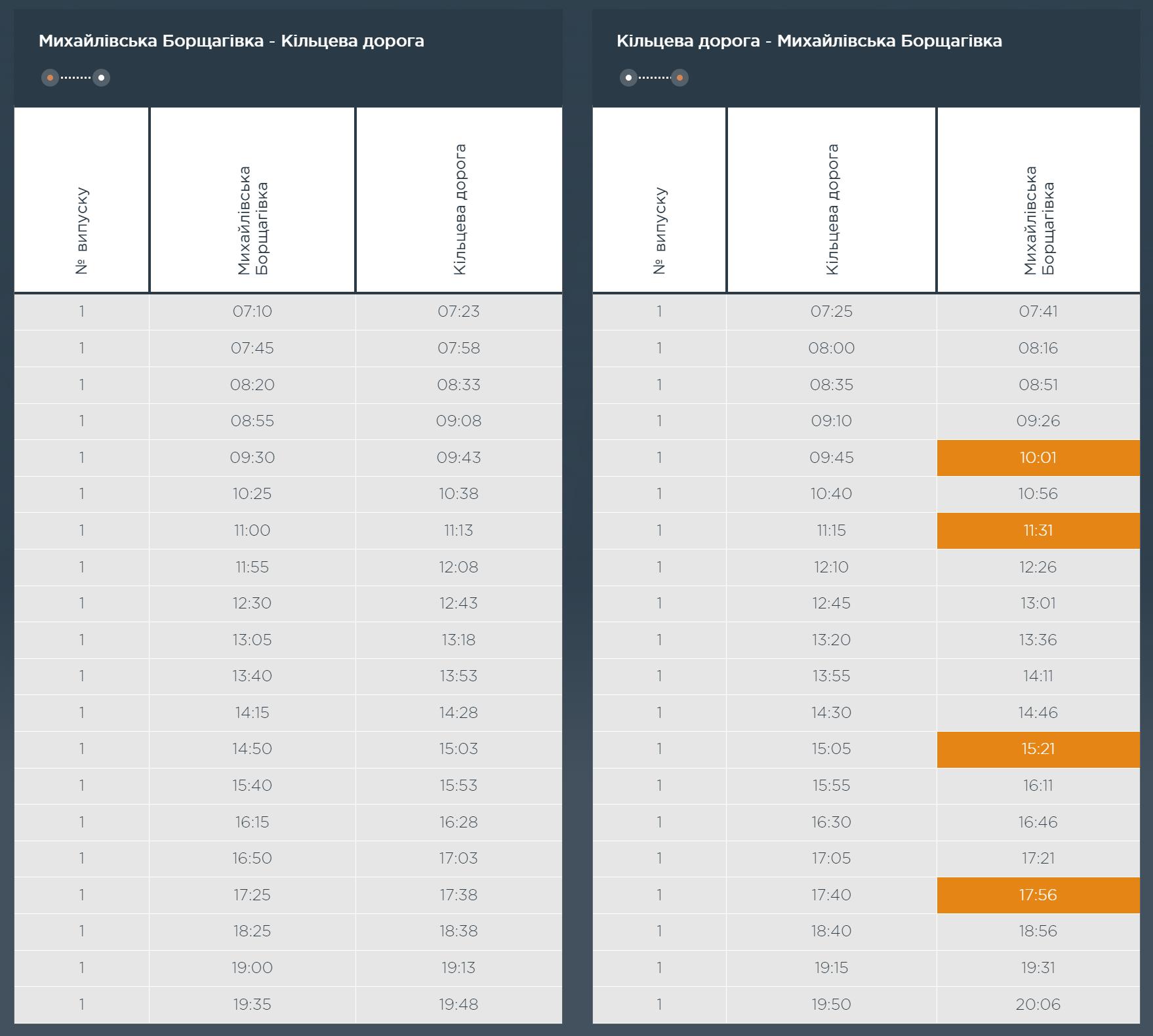Click the white end dot under the left route title

tap(101, 78)
